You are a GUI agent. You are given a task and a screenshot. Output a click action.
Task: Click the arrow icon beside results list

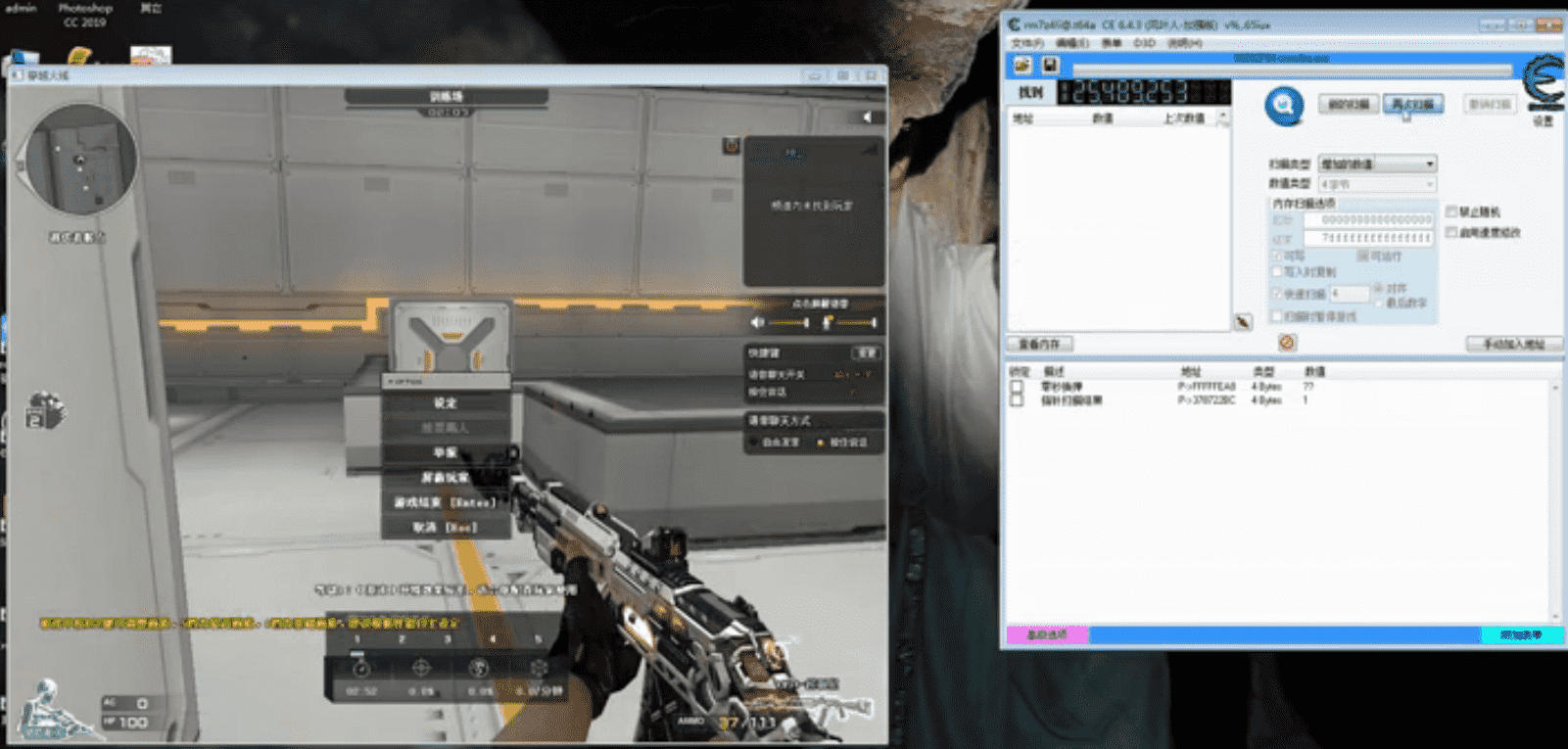(1243, 322)
